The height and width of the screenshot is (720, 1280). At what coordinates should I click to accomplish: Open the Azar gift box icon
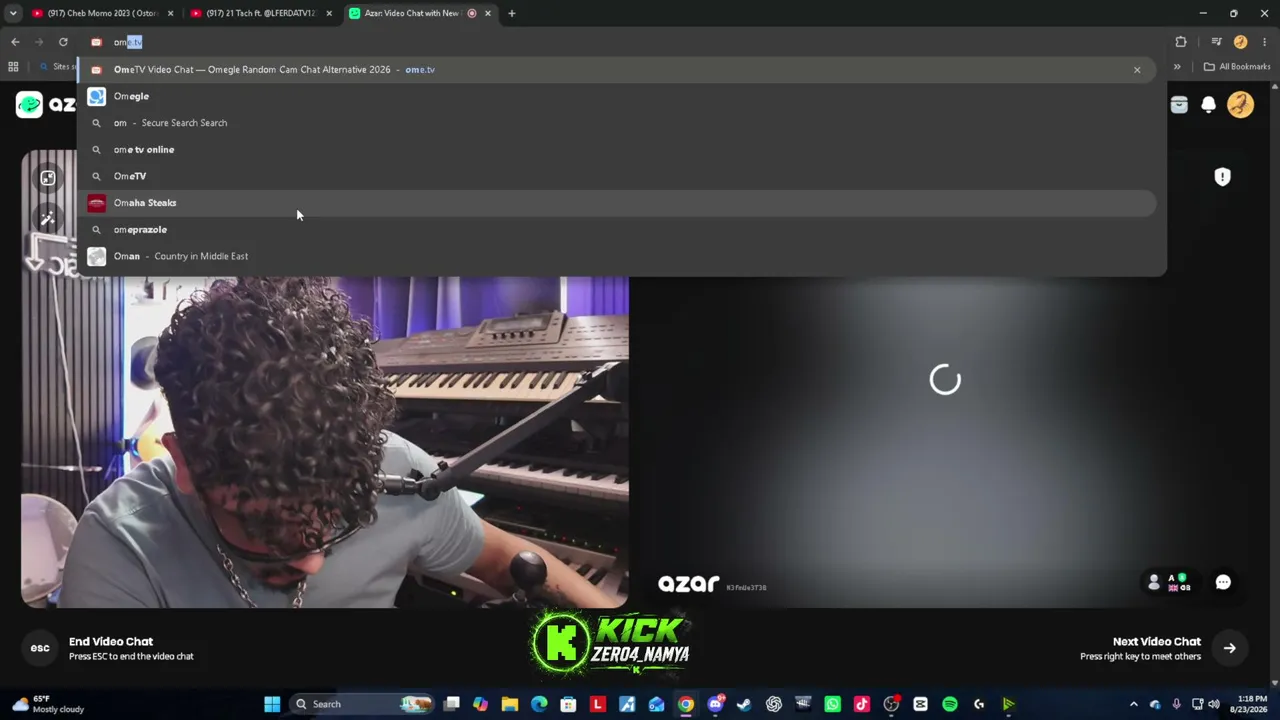click(1179, 105)
